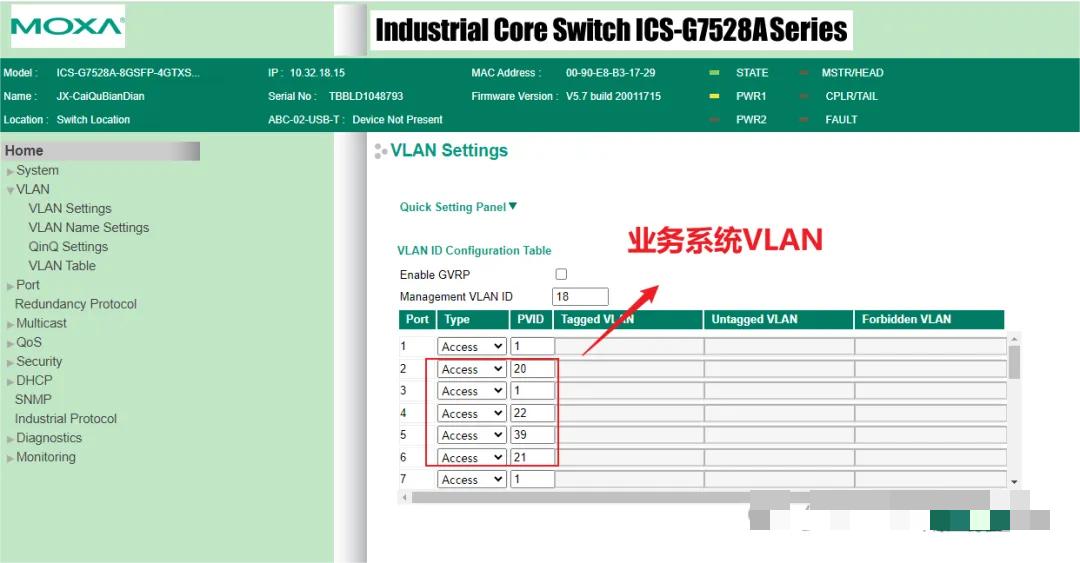
Task: Click the VLAN ID Configuration Table heading
Action: [475, 251]
